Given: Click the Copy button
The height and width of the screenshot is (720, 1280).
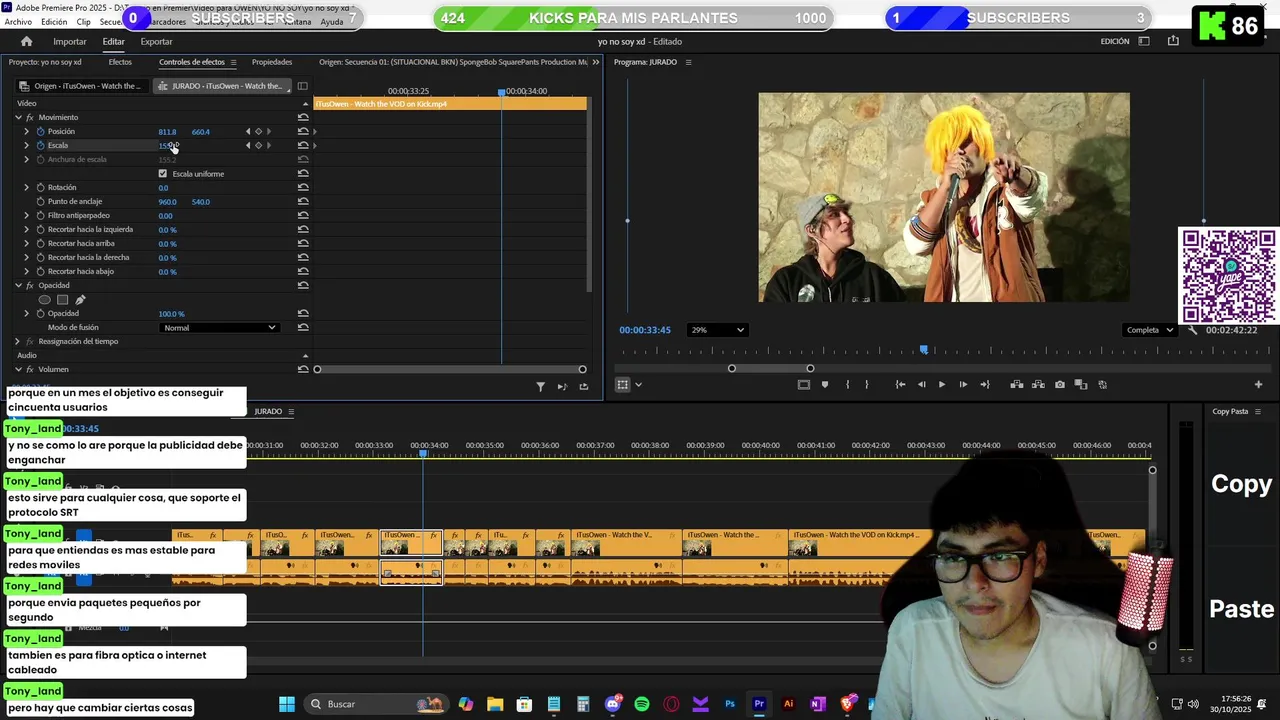Looking at the screenshot, I should pyautogui.click(x=1241, y=484).
